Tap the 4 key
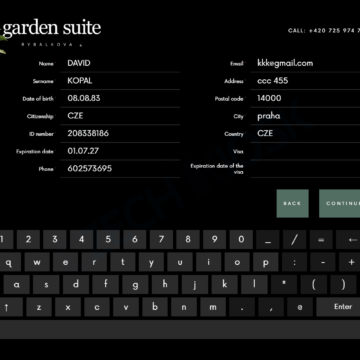The width and height of the screenshot is (360, 360). pos(81,240)
